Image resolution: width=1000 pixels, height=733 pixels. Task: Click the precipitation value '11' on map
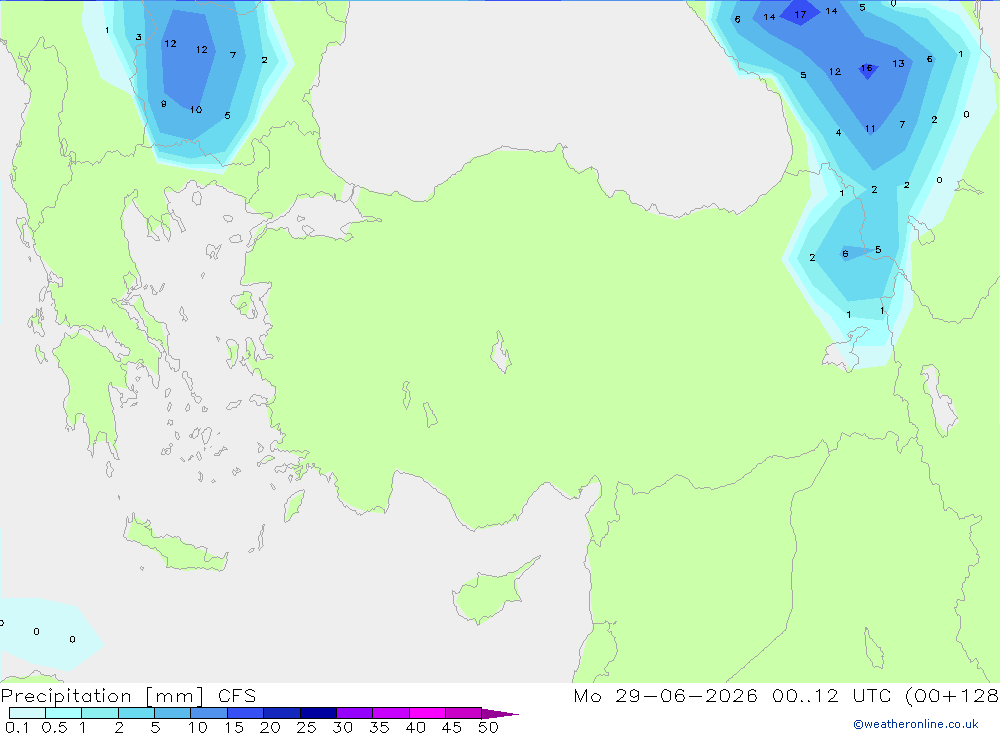[x=870, y=129]
